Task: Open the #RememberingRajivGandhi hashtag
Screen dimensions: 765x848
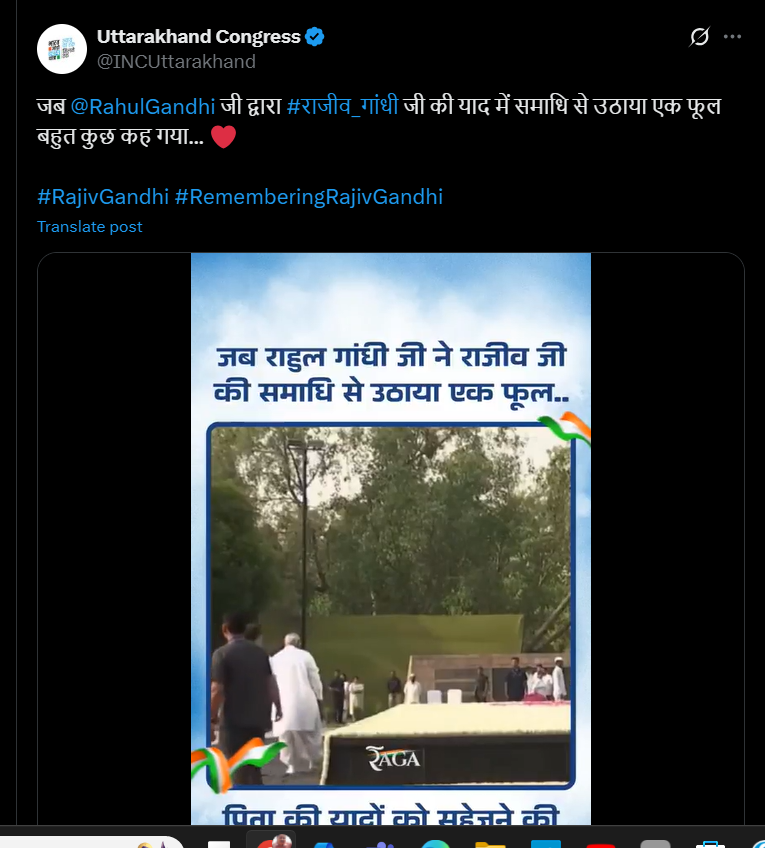Action: point(309,197)
